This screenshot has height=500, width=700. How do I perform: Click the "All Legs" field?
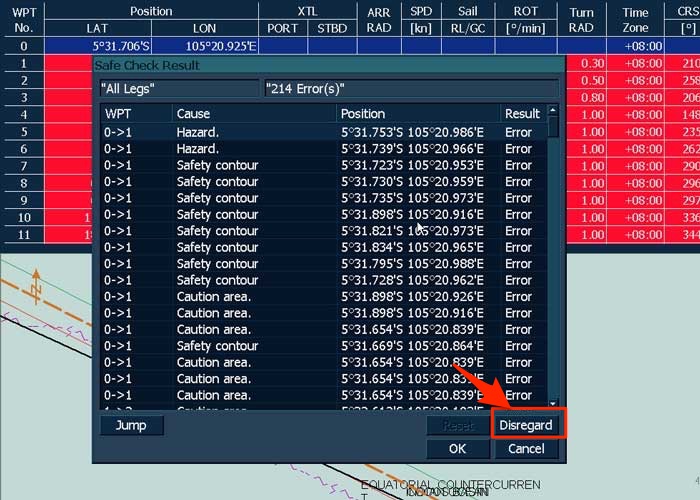(x=178, y=88)
